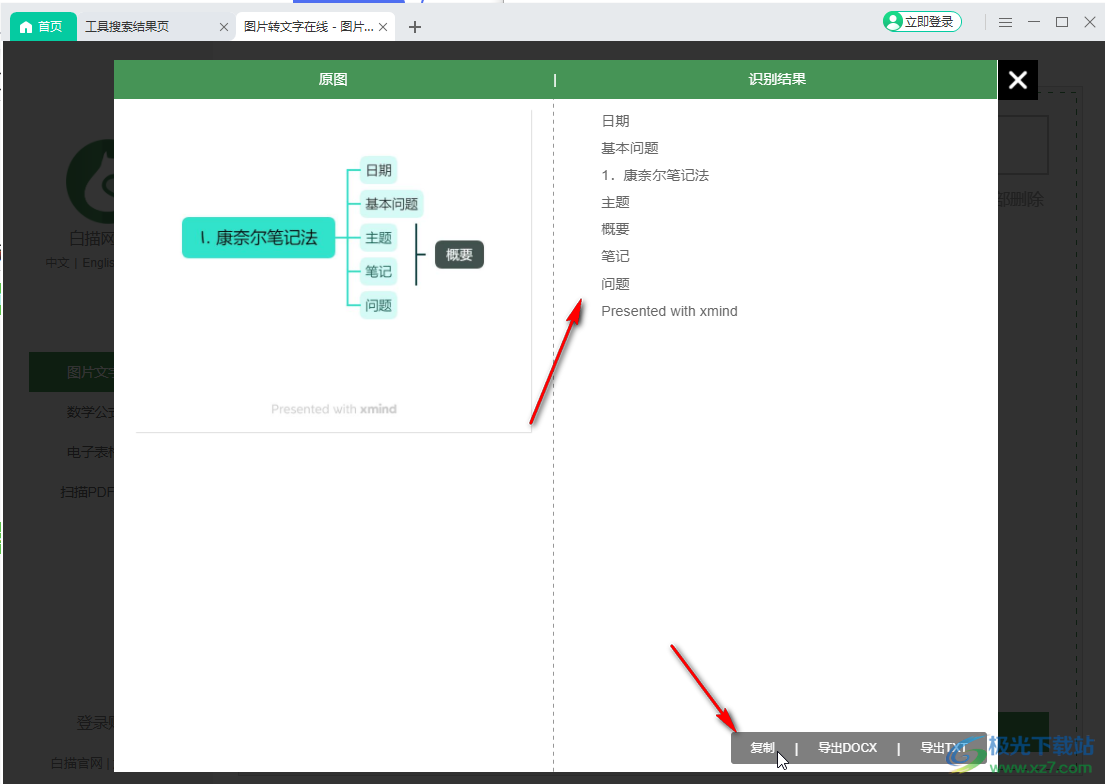
Task: Close the recognition result popup with X
Action: [1017, 80]
